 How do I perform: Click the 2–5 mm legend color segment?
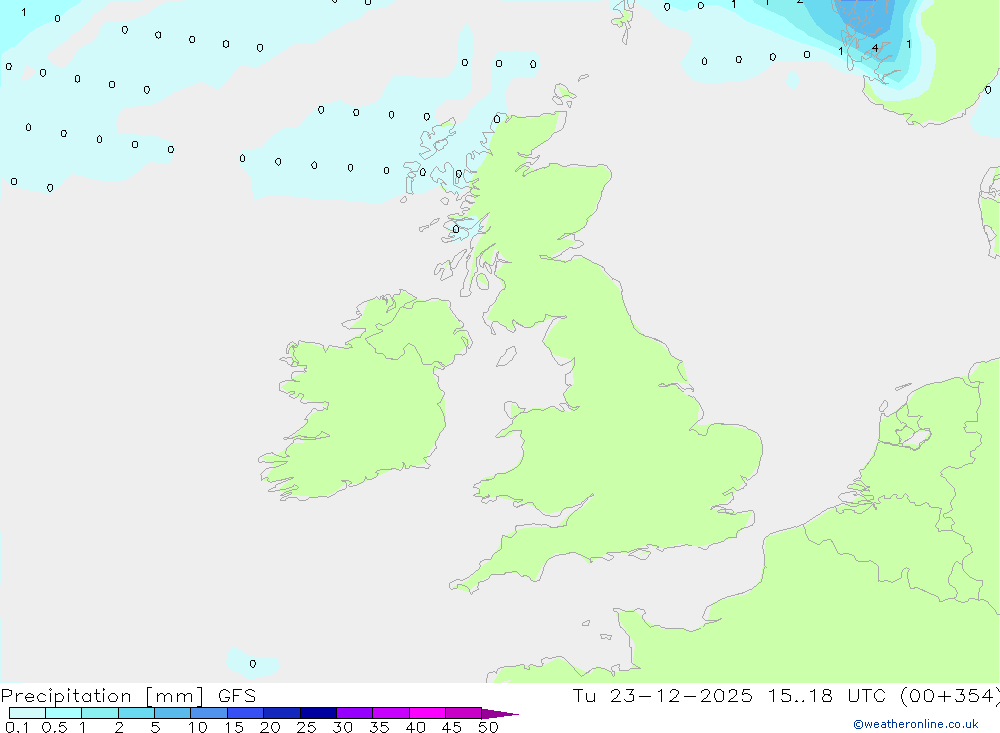tap(136, 713)
